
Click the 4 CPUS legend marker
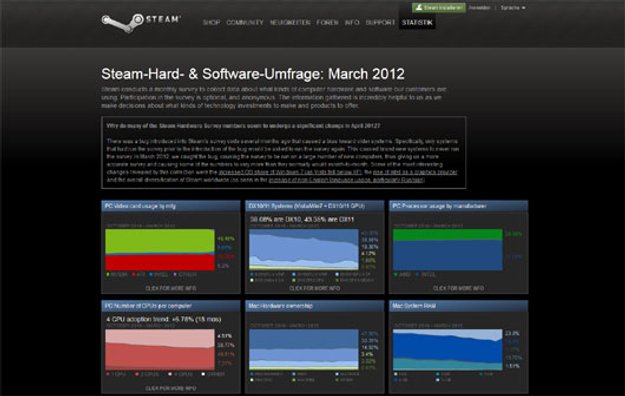tap(170, 374)
